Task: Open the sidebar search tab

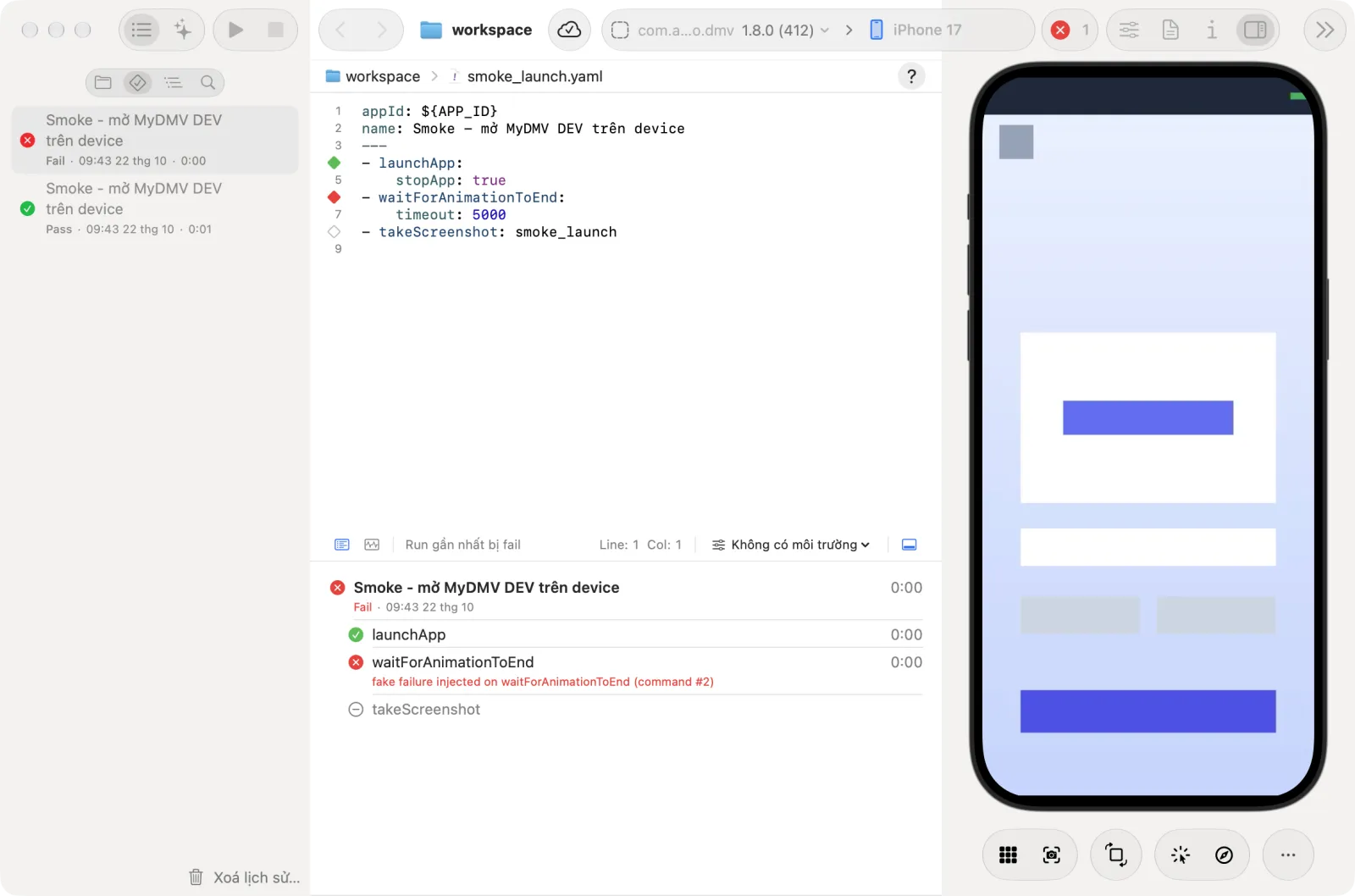Action: (x=207, y=82)
